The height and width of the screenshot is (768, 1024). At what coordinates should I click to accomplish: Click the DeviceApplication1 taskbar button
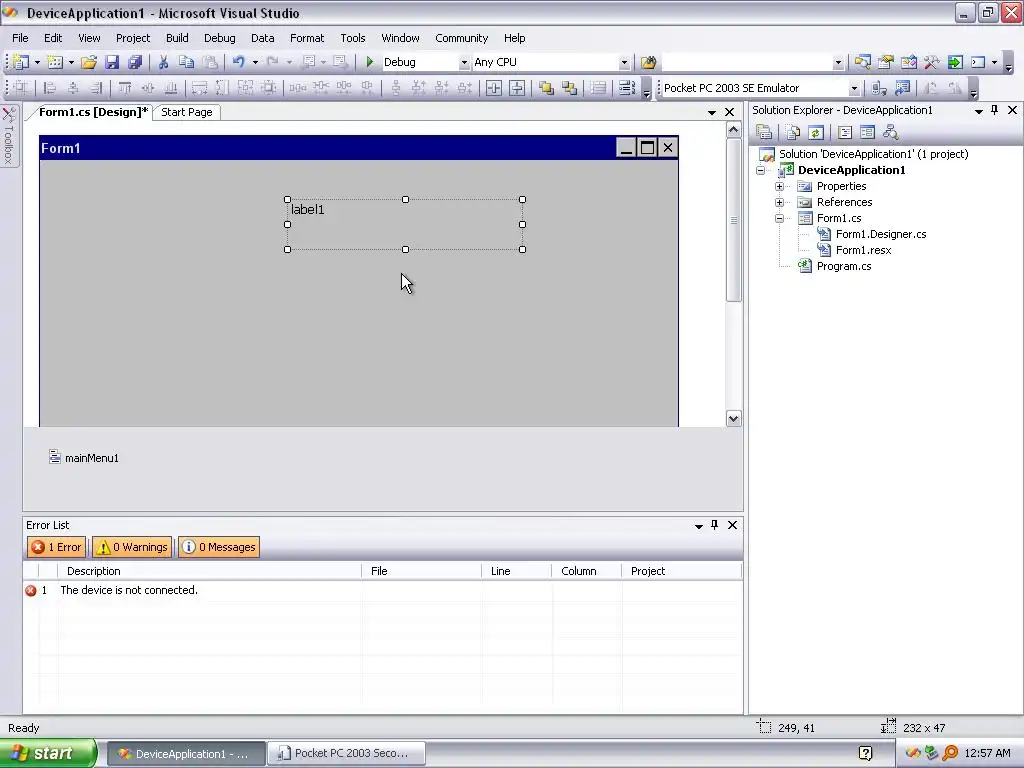click(186, 754)
